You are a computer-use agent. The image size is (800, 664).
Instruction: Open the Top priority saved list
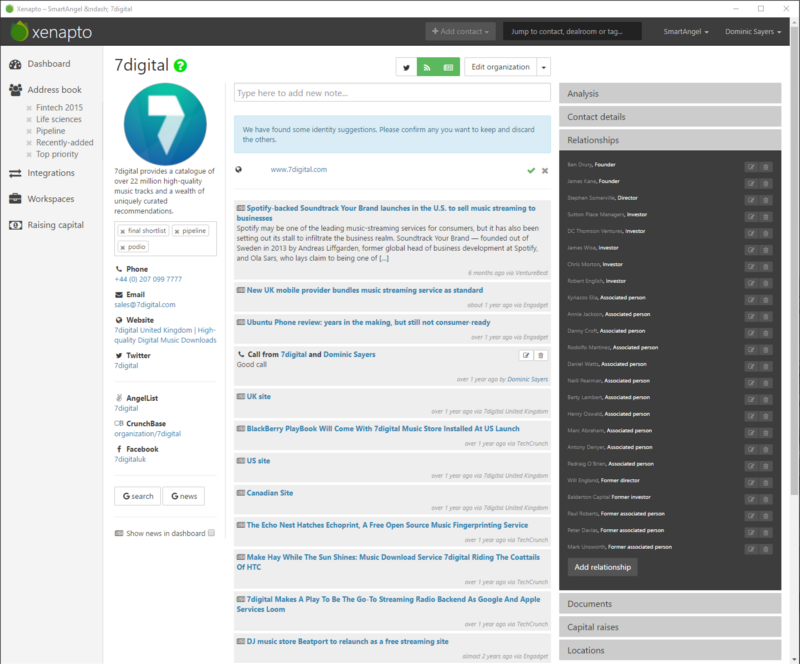point(57,154)
